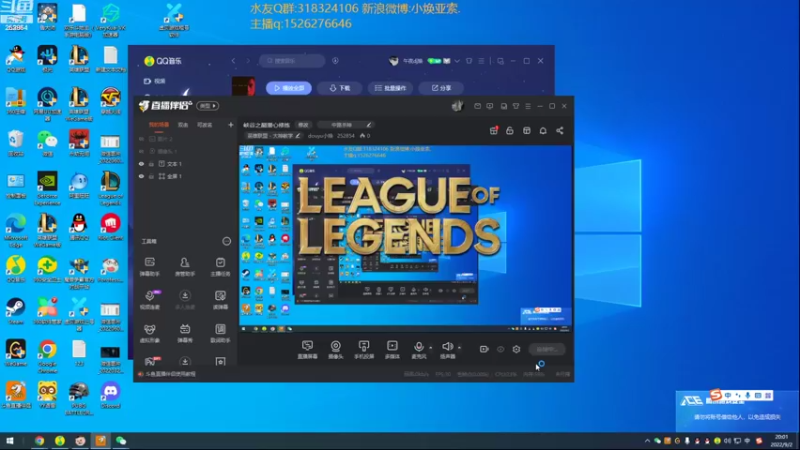Viewport: 800px width, 450px height.
Task: Click the unlock icon in stream toolbar
Action: (x=510, y=131)
